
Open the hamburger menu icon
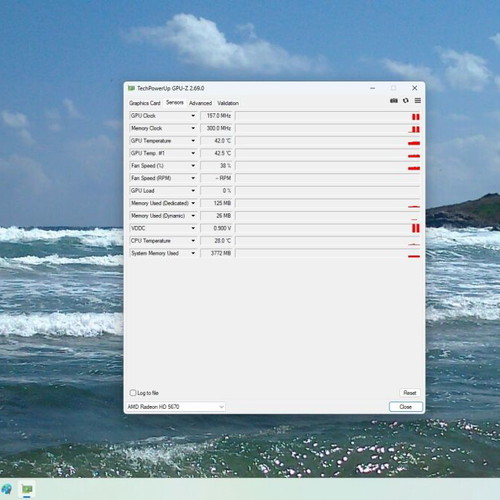[x=418, y=101]
